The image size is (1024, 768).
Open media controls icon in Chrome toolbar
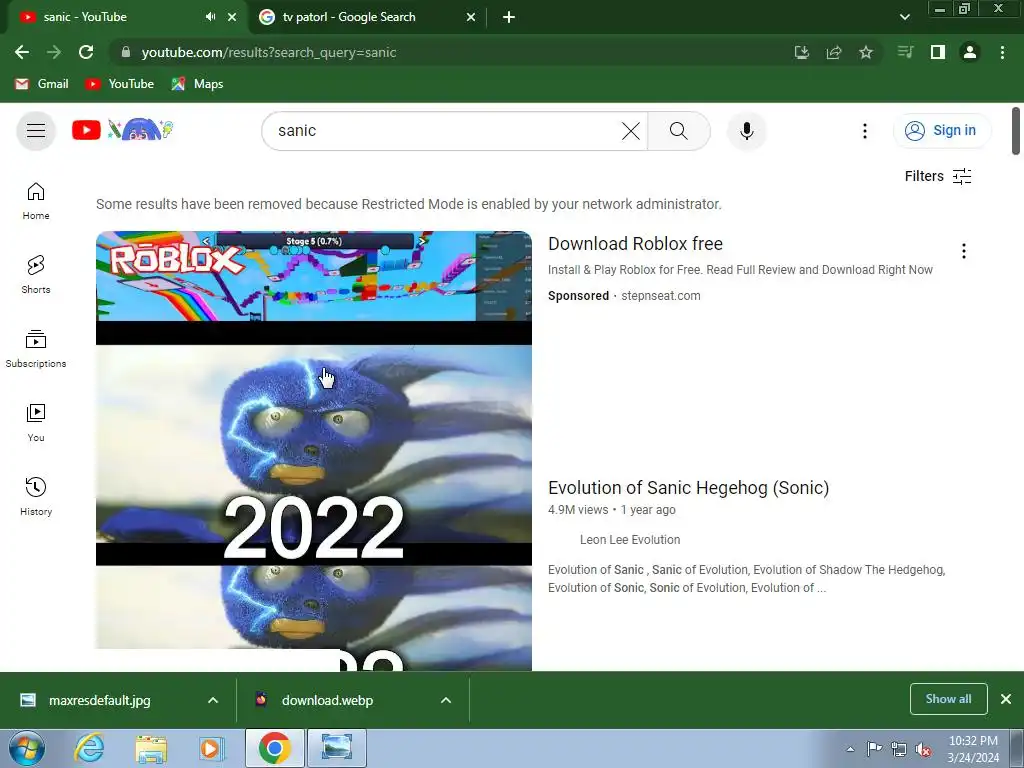pyautogui.click(x=905, y=52)
